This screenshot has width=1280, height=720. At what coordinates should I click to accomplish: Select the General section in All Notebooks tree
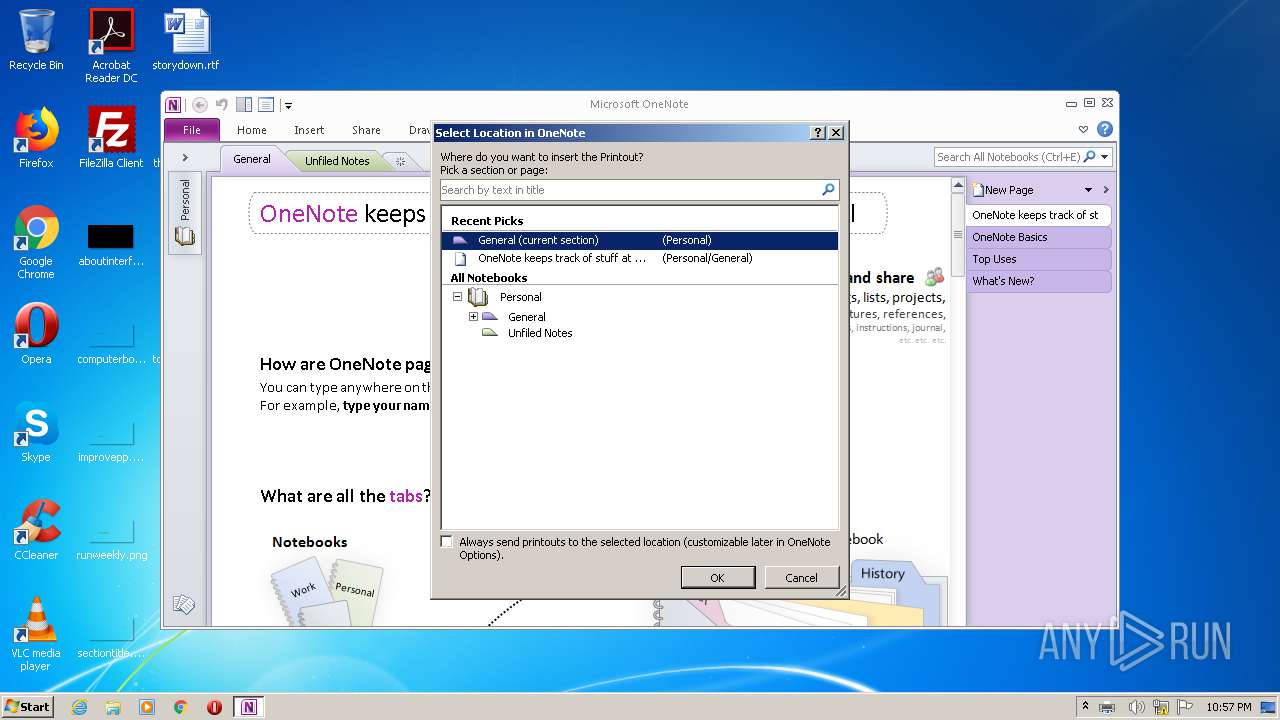[526, 317]
